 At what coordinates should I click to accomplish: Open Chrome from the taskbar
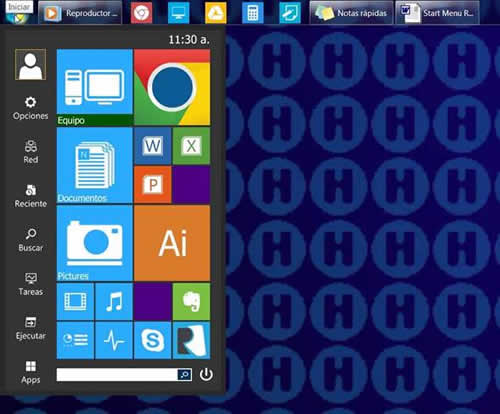[x=141, y=13]
